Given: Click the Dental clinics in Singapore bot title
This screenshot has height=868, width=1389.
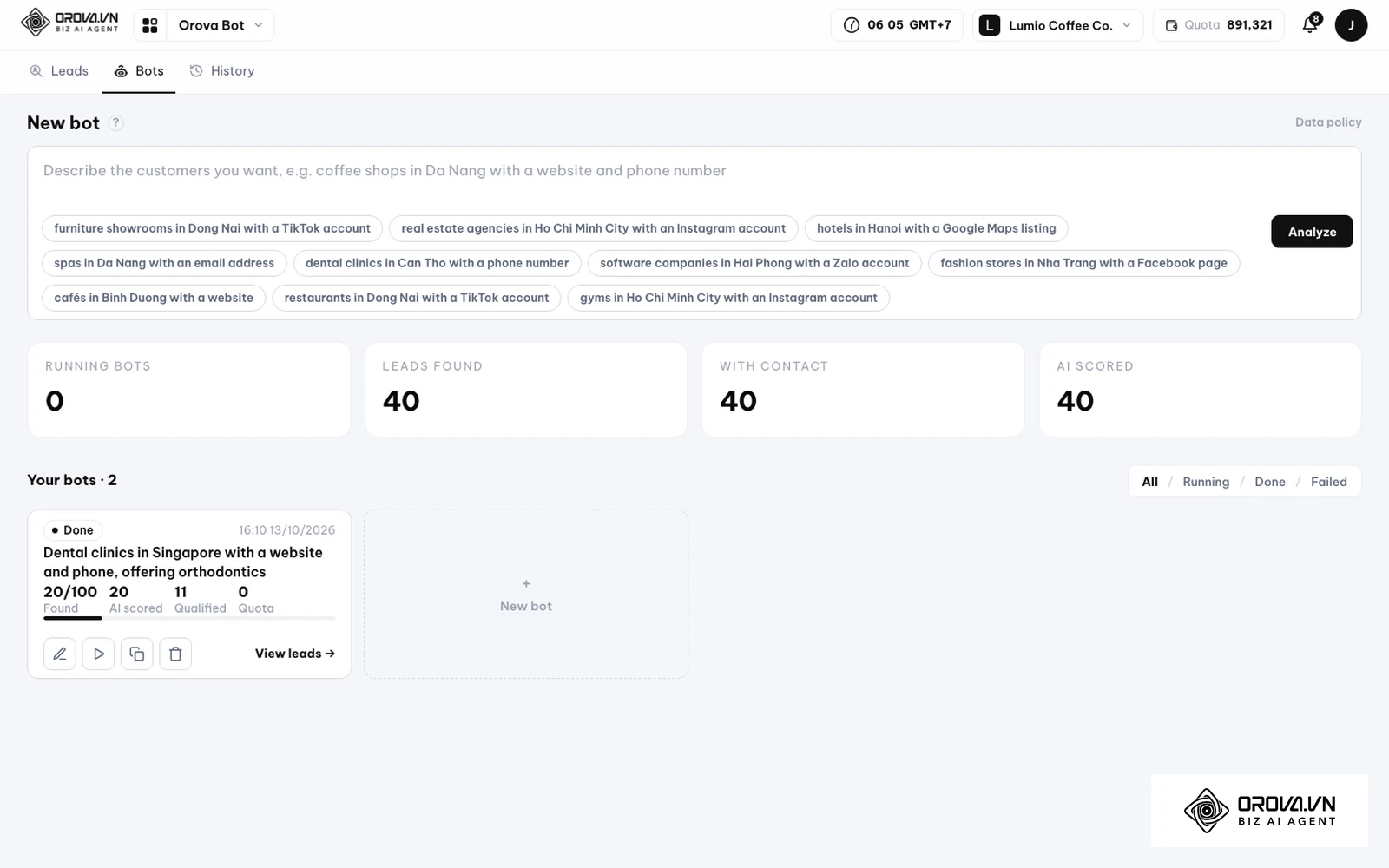Looking at the screenshot, I should 183,562.
